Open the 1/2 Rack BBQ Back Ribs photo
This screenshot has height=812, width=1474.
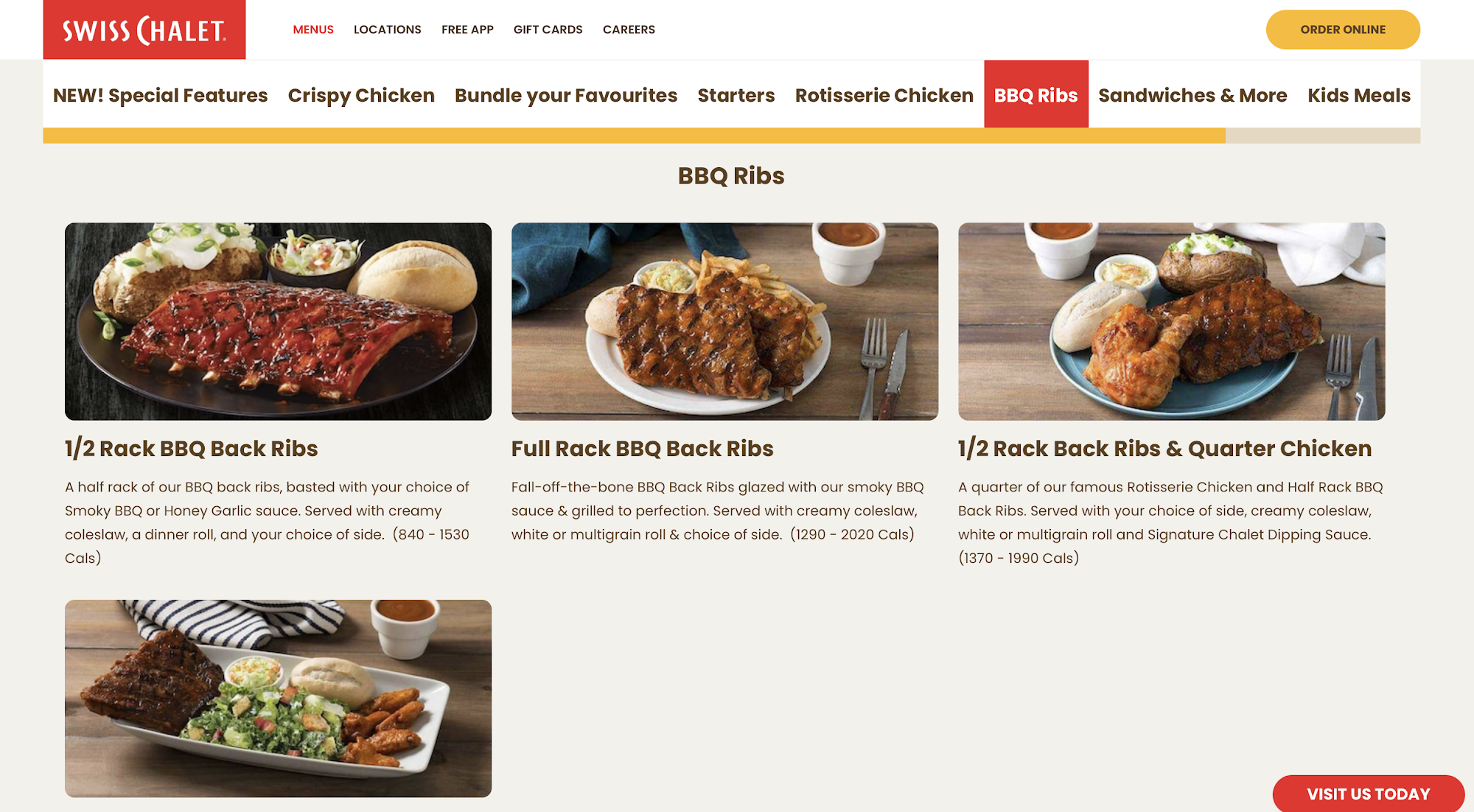click(x=278, y=321)
